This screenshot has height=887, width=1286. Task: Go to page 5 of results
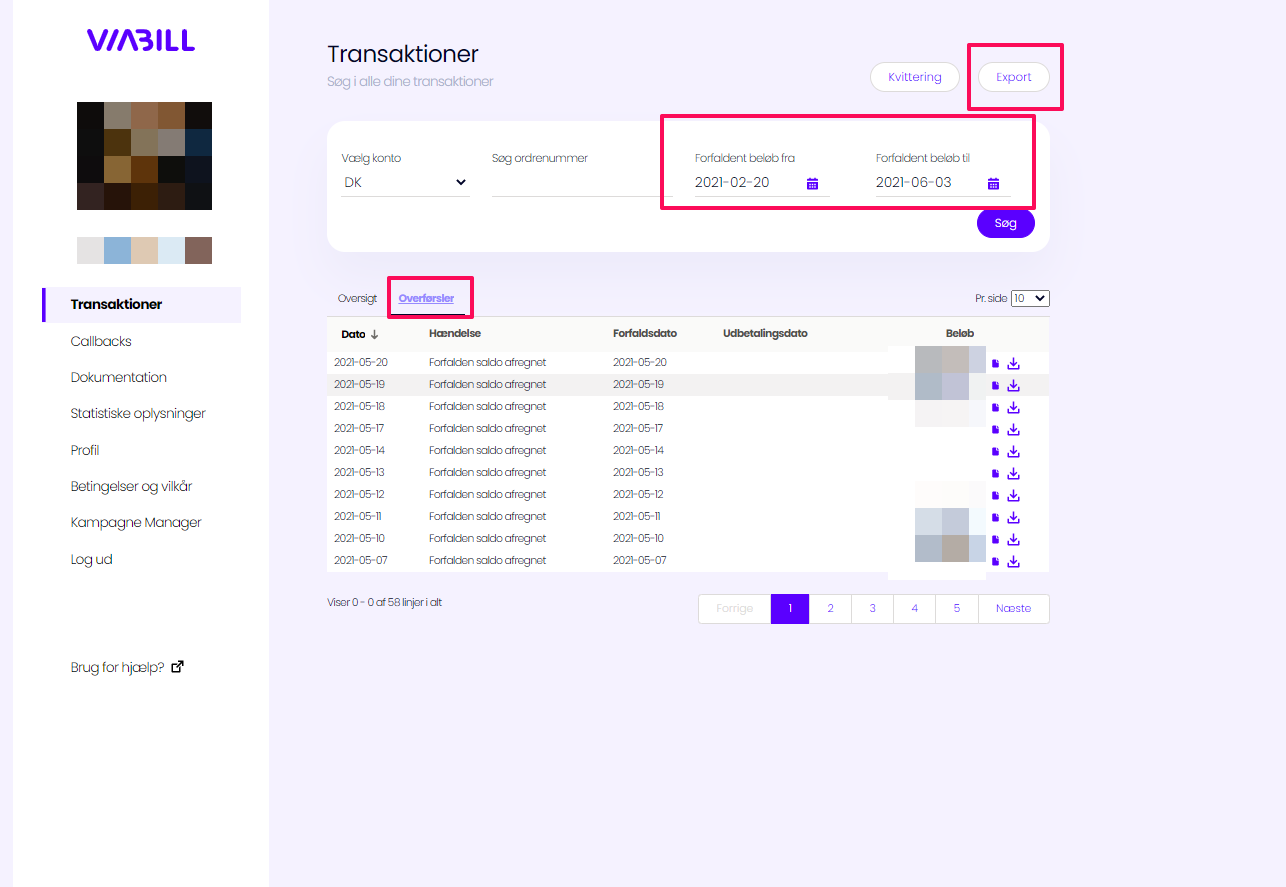[956, 609]
